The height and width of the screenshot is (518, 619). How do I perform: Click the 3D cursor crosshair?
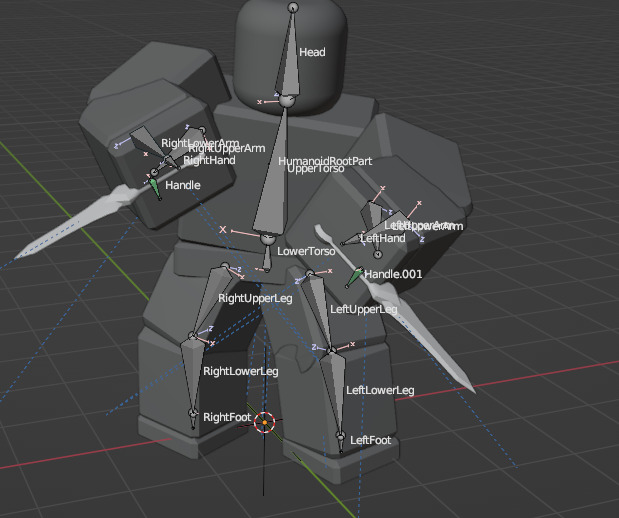click(x=264, y=422)
